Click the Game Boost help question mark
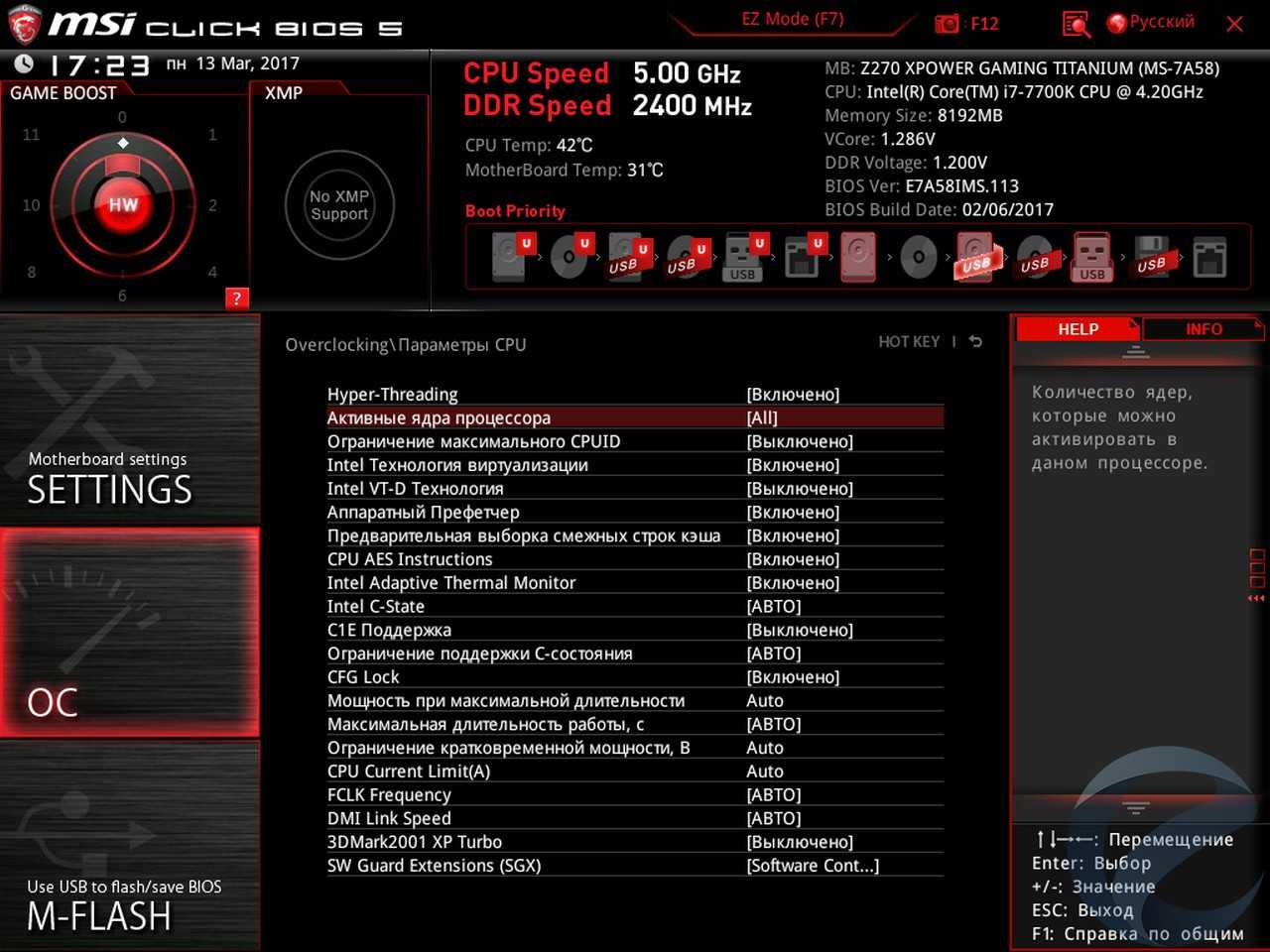The image size is (1270, 952). (x=236, y=298)
